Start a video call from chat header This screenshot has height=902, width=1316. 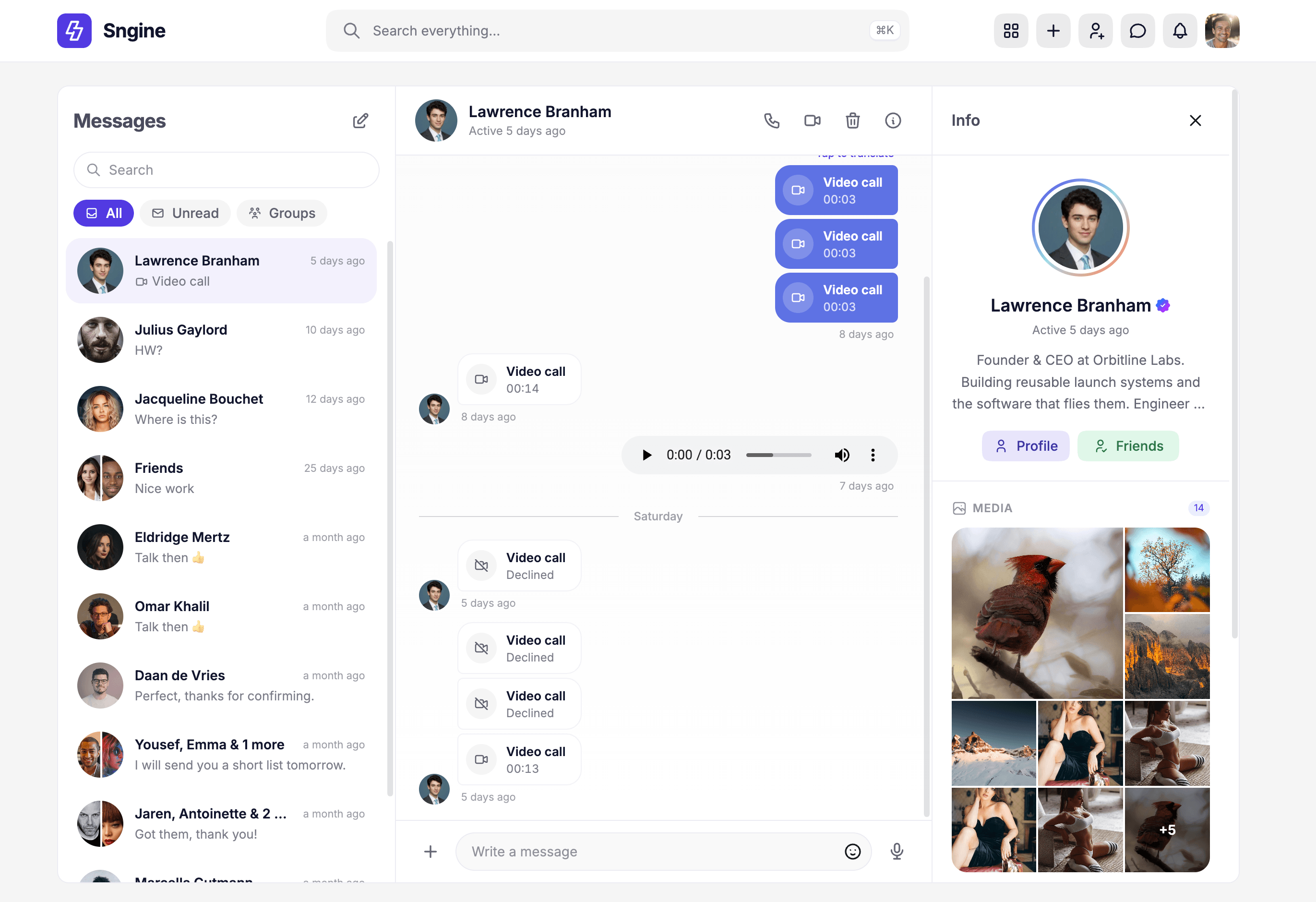tap(813, 120)
